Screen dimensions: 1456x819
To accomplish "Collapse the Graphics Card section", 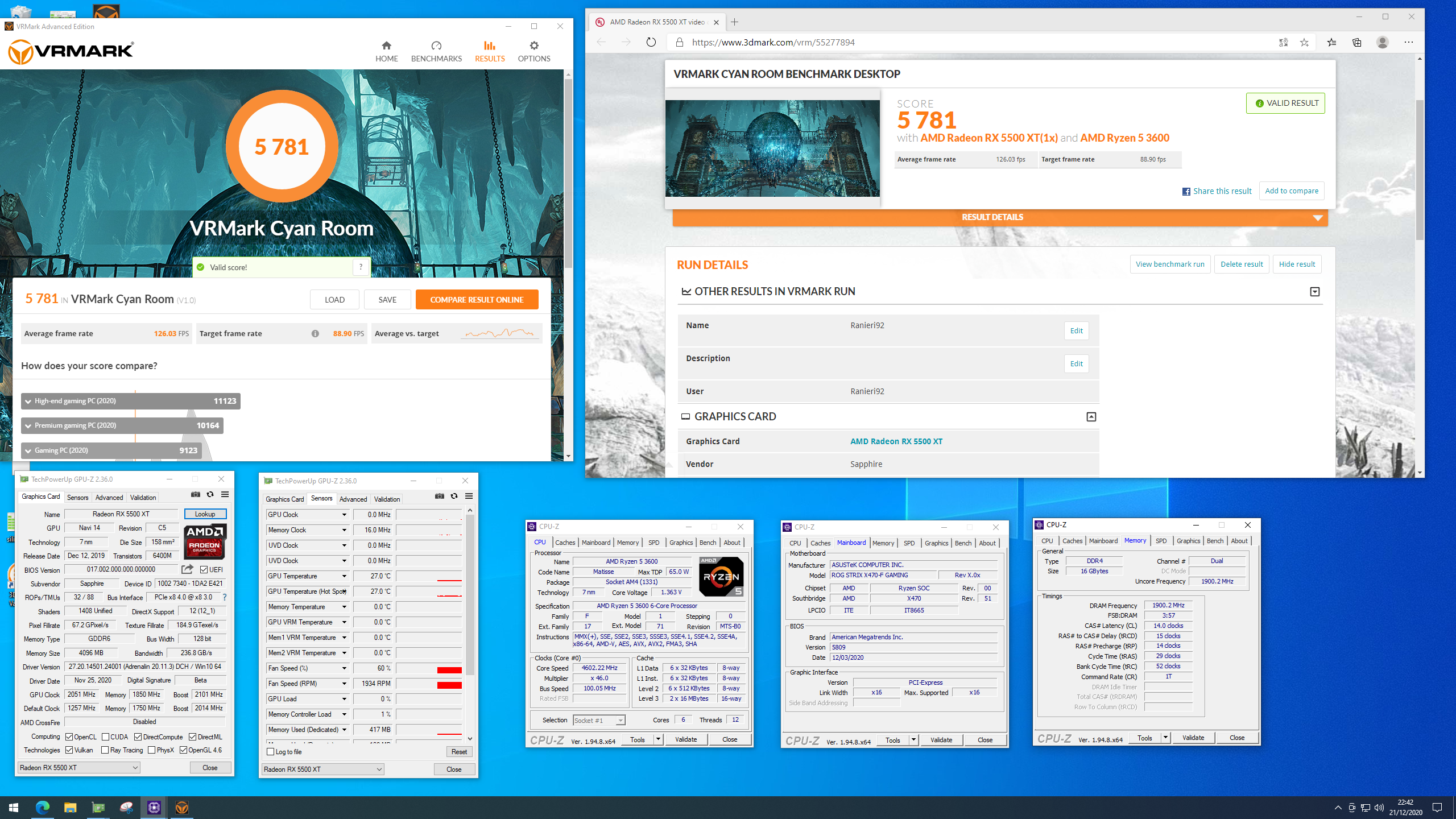I will coord(1091,417).
